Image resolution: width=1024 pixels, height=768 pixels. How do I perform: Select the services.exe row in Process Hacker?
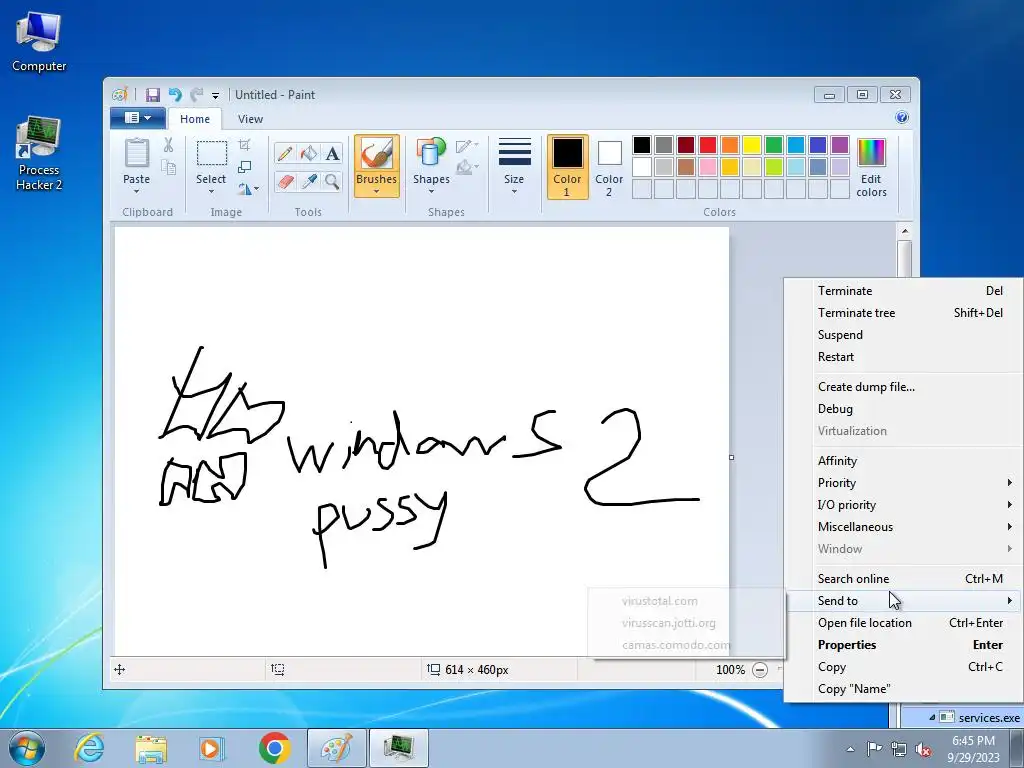[962, 718]
